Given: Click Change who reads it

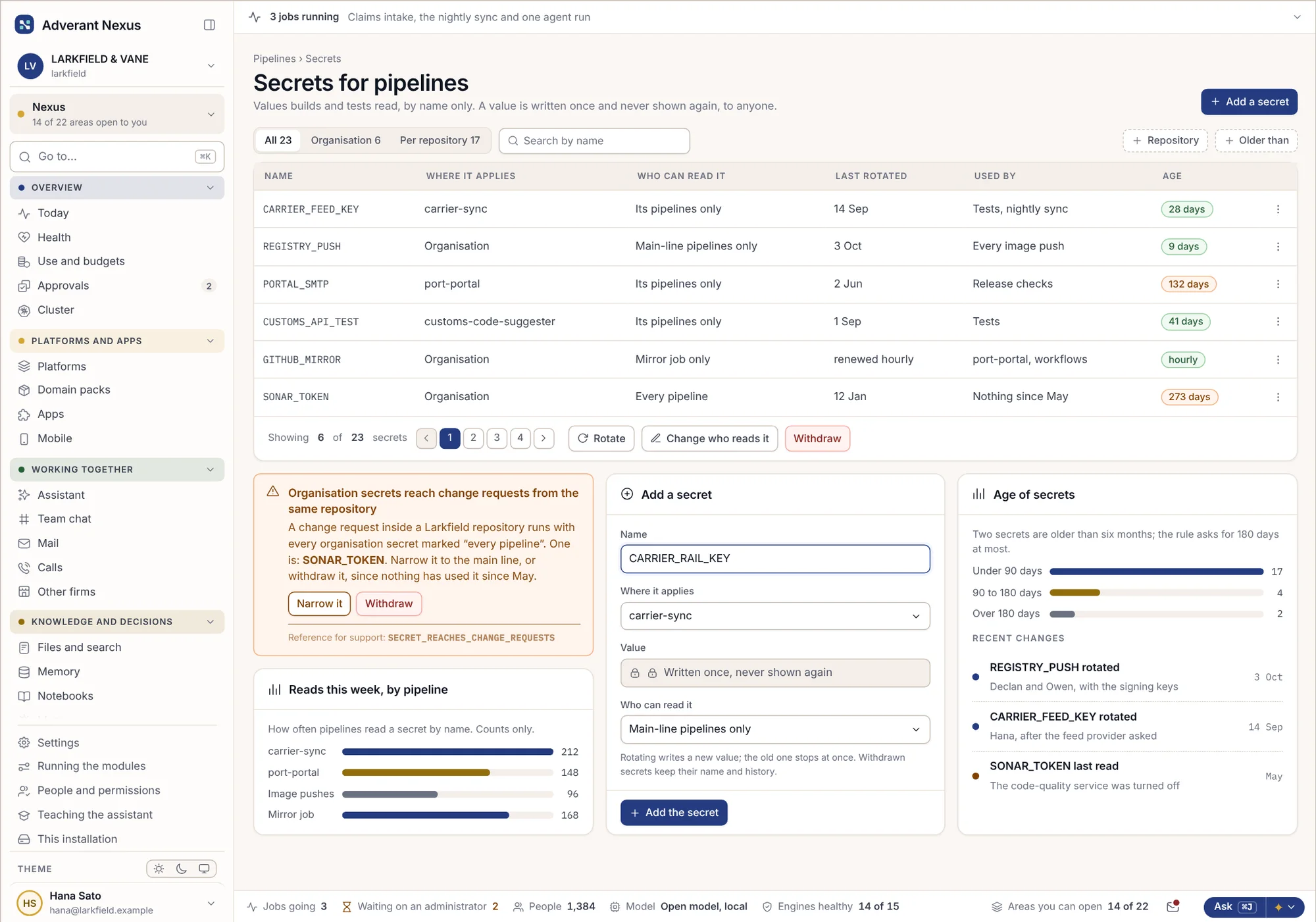Looking at the screenshot, I should [709, 438].
